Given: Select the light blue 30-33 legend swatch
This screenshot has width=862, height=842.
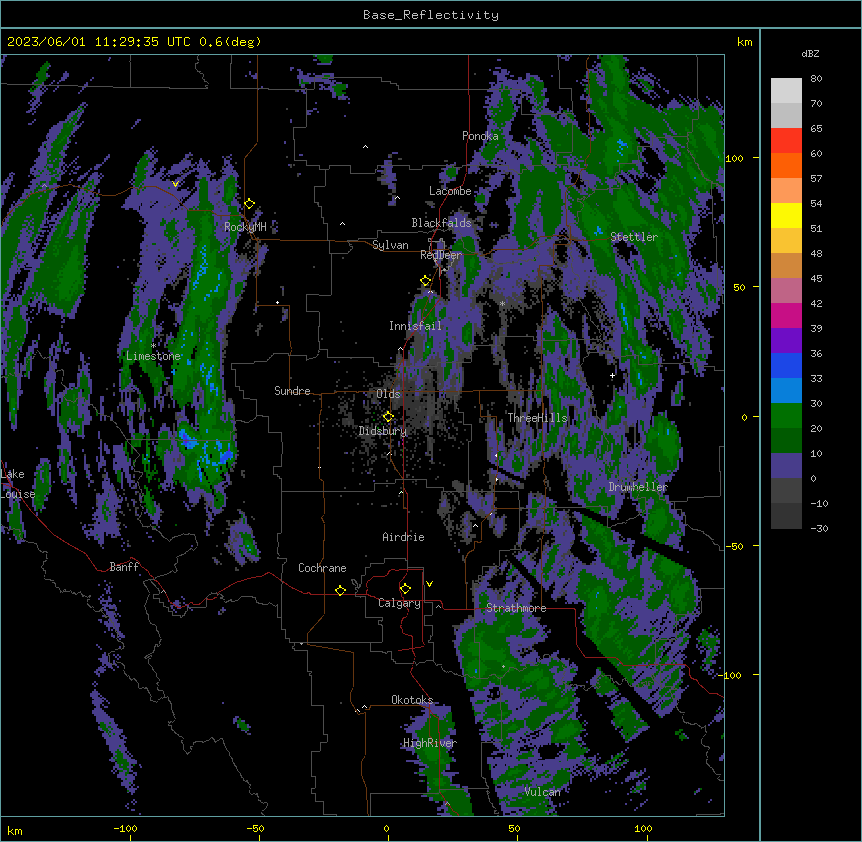Looking at the screenshot, I should [786, 390].
